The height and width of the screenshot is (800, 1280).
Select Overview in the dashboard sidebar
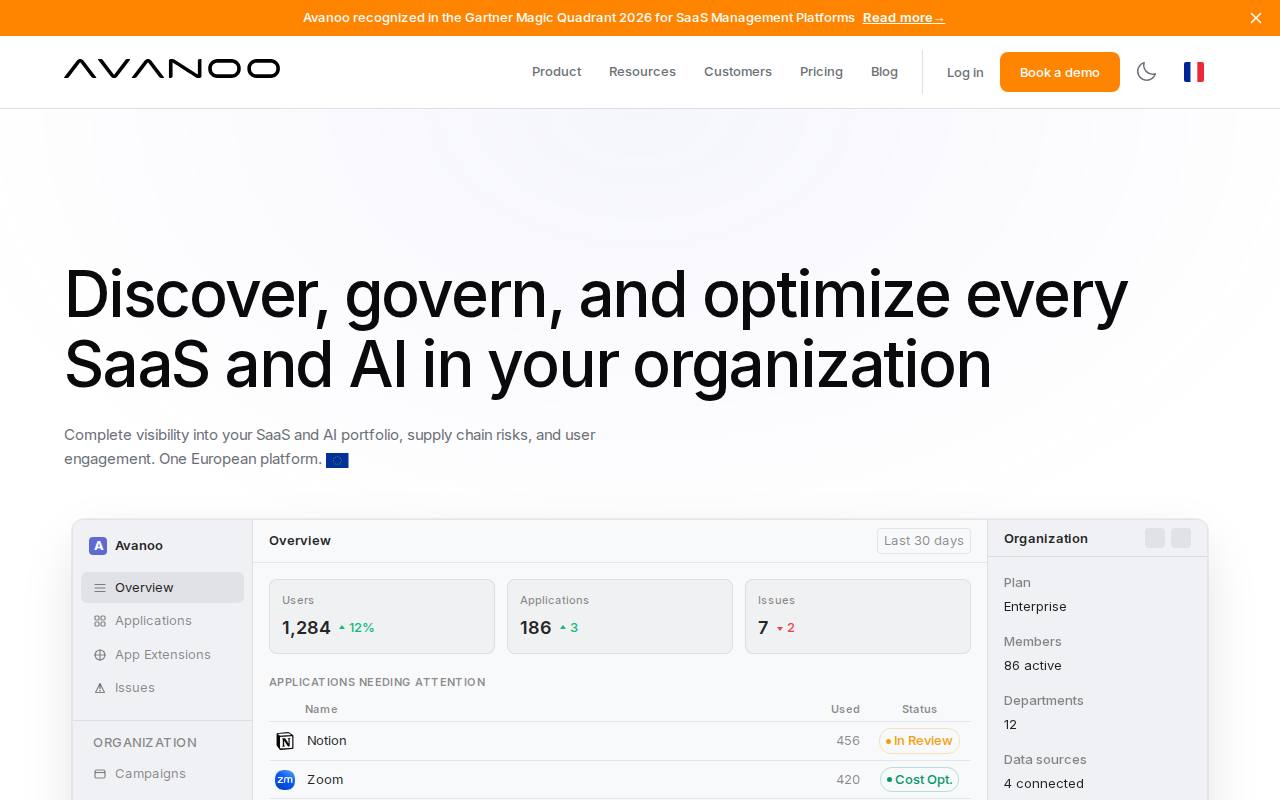tap(162, 588)
